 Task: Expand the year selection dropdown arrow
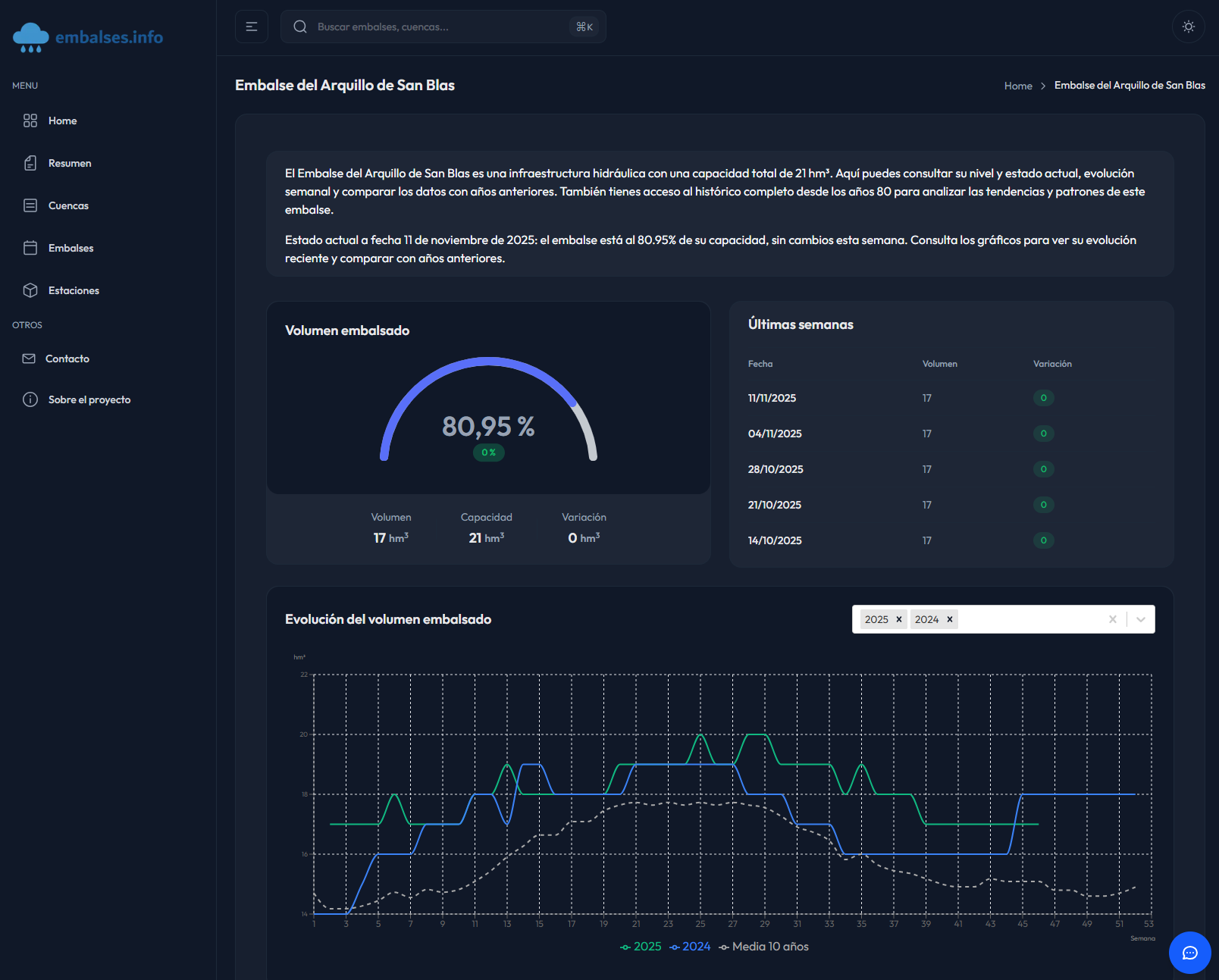[x=1140, y=619]
